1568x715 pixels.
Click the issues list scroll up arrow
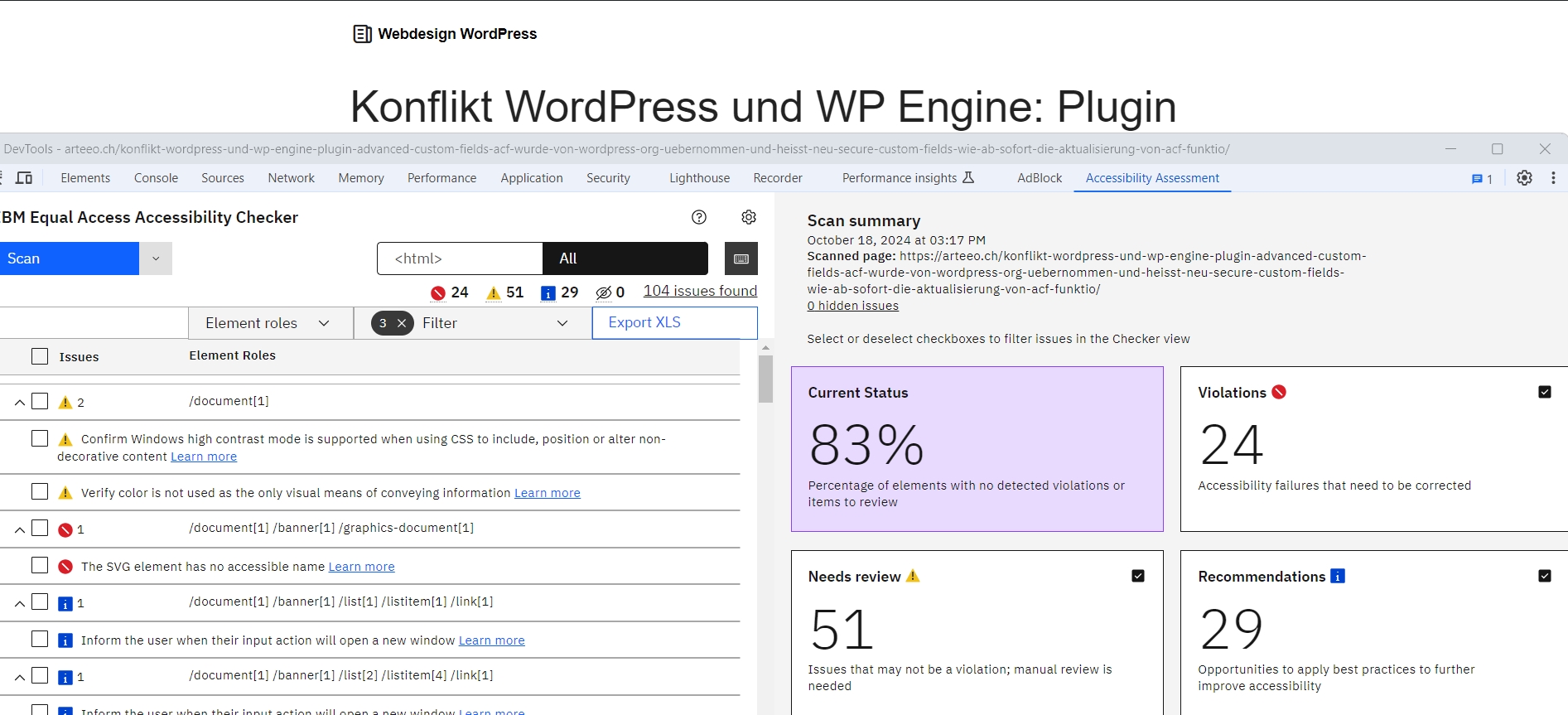765,348
